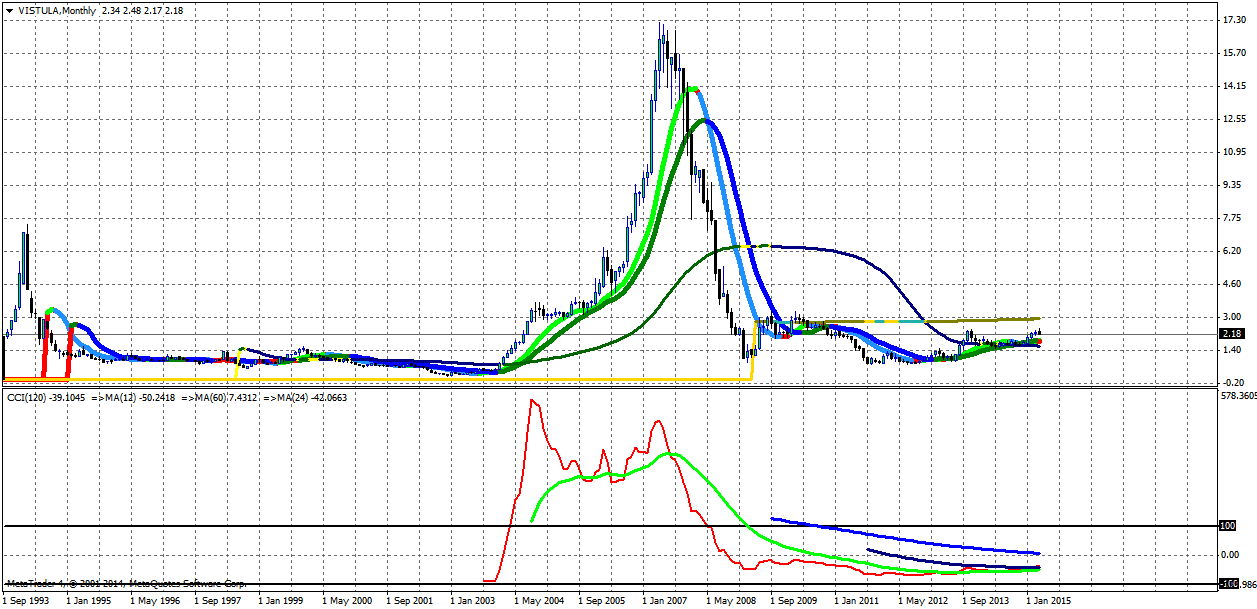Click the =>MA(60) 7.4312 indicator value
The image size is (1257, 609).
point(220,397)
